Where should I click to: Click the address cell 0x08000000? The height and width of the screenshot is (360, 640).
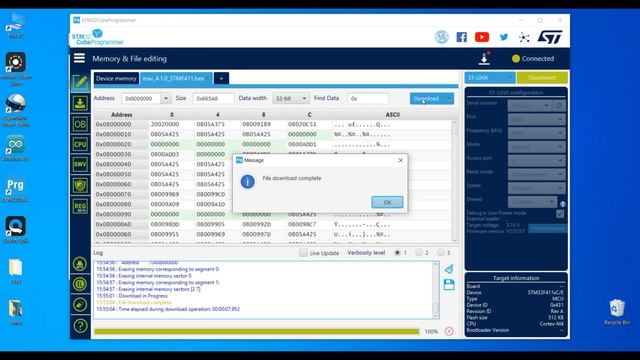(121, 124)
